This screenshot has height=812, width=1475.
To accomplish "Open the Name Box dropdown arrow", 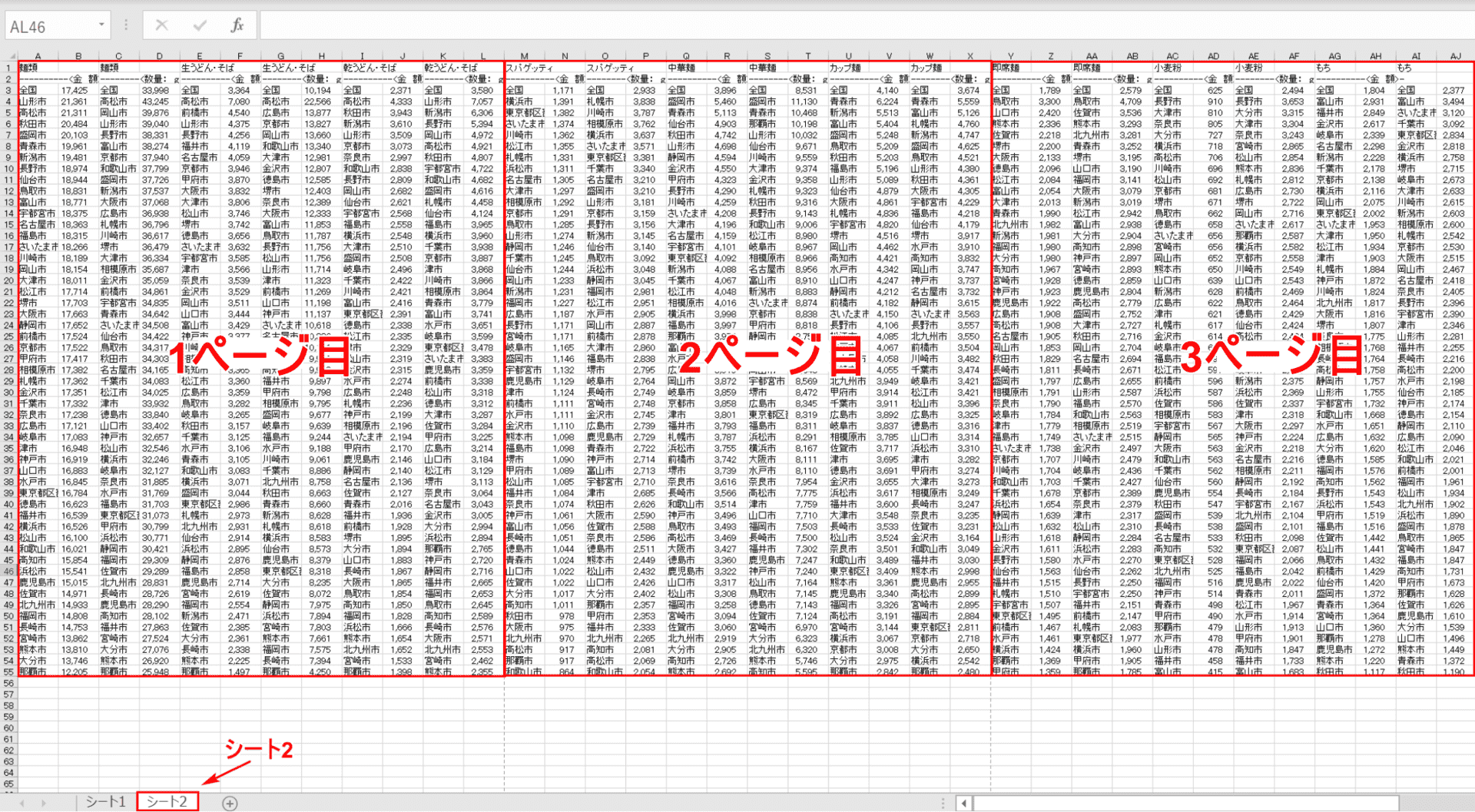I will click(x=101, y=25).
